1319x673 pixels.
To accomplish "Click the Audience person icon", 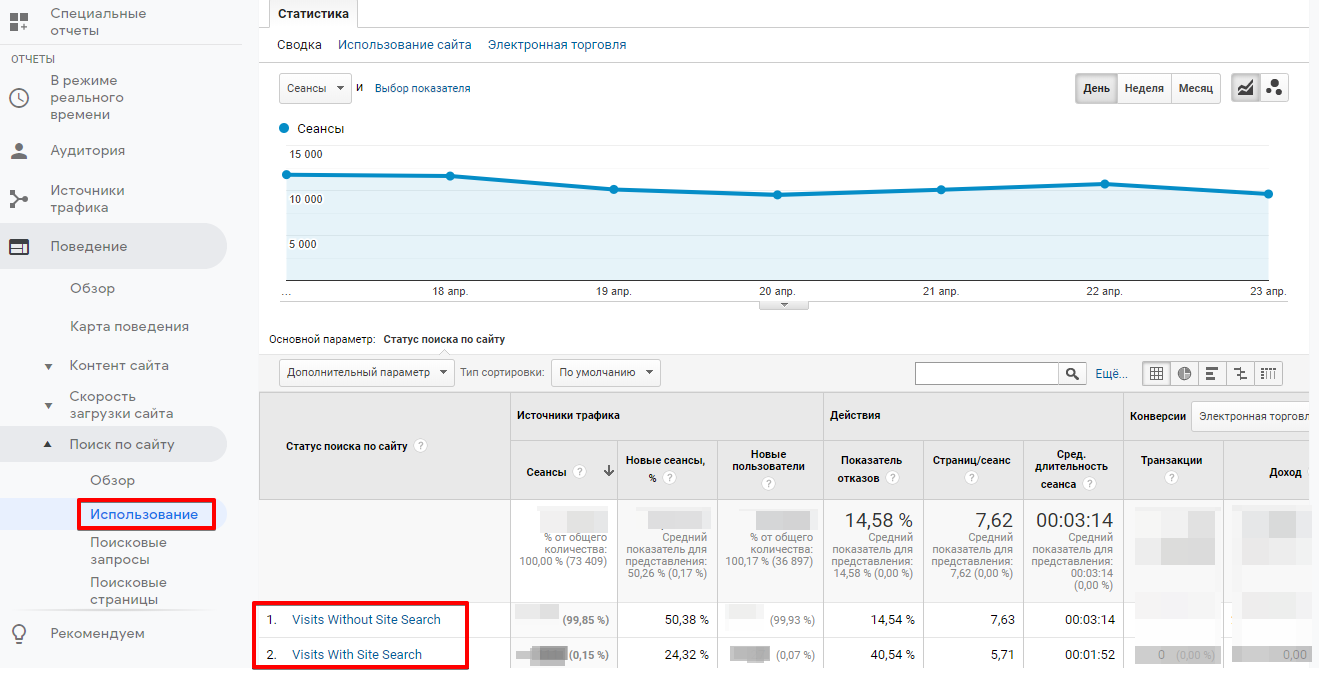I will click(x=19, y=151).
